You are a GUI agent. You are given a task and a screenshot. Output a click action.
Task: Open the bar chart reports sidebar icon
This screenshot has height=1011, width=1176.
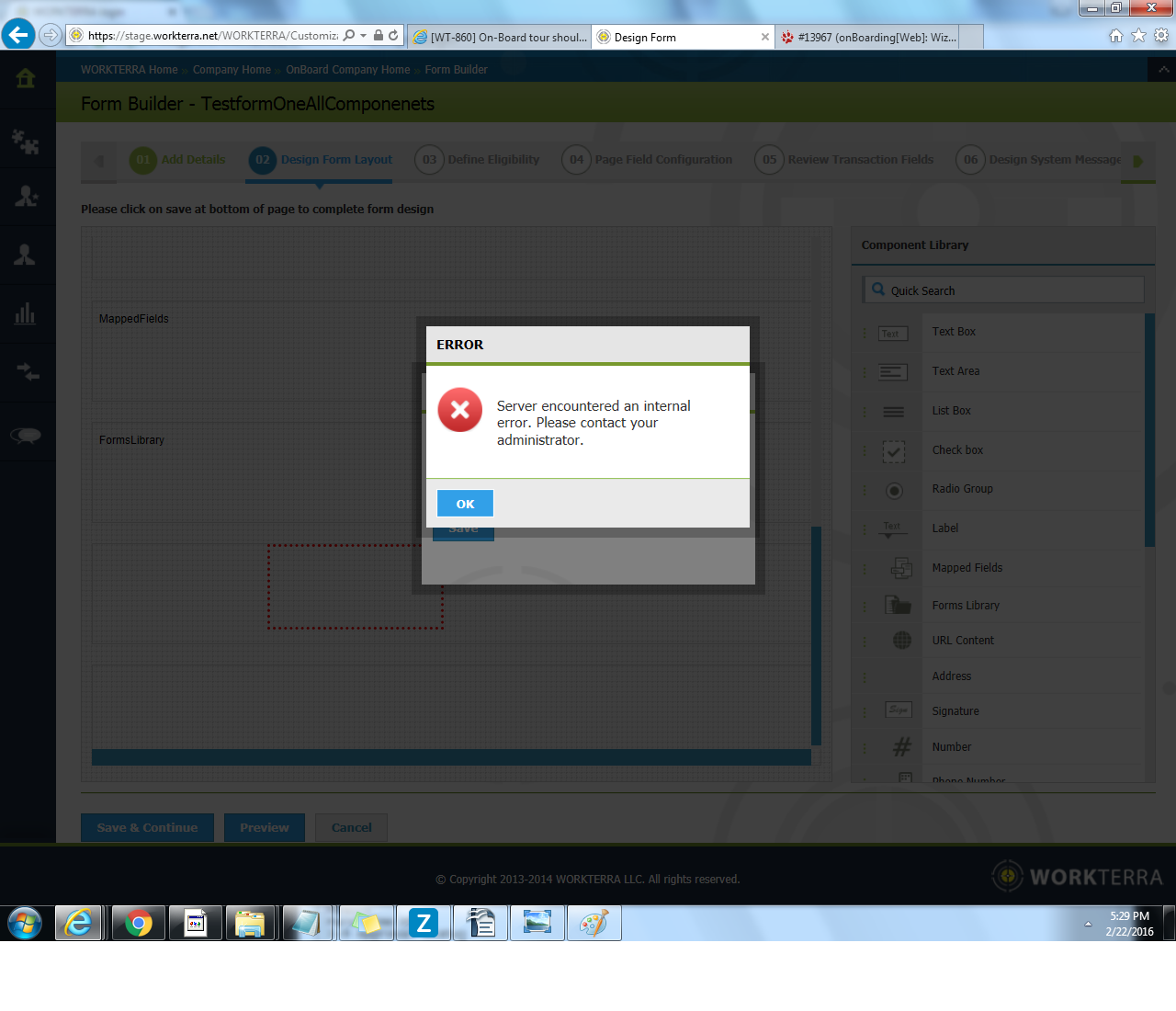pyautogui.click(x=26, y=314)
